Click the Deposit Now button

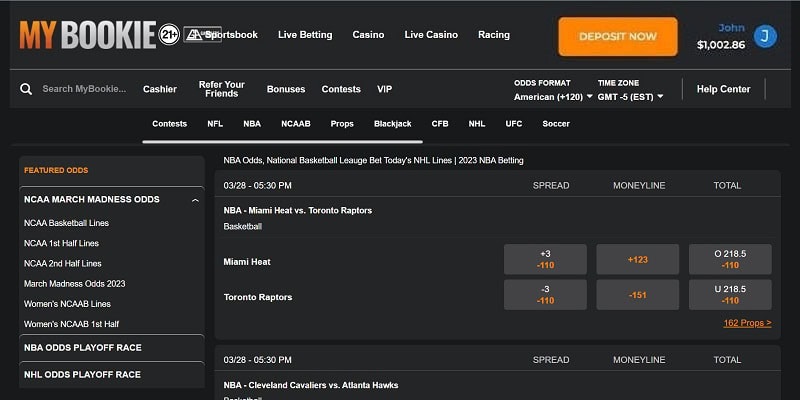618,37
